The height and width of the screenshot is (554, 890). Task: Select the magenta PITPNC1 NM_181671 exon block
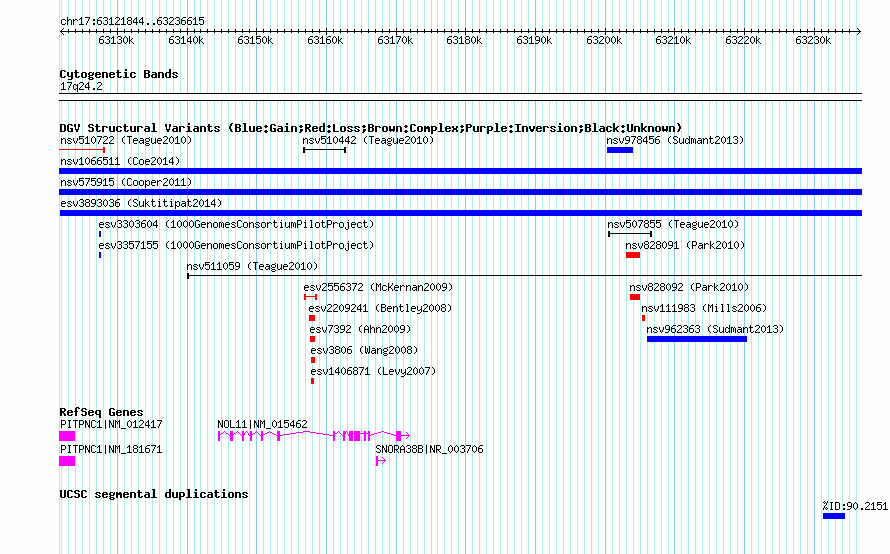[x=67, y=461]
